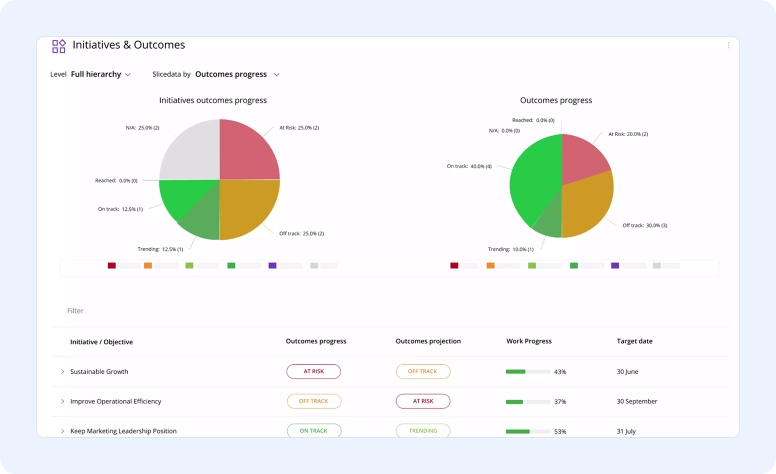Image resolution: width=776 pixels, height=474 pixels.
Task: Open the Level Full hierarchy dropdown
Action: pos(100,74)
